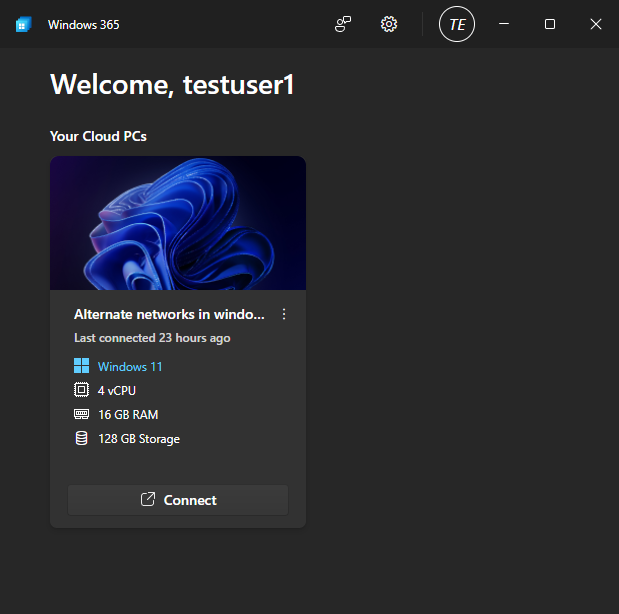Click the RAM memory icon
Viewport: 619px width, 614px height.
coord(81,414)
